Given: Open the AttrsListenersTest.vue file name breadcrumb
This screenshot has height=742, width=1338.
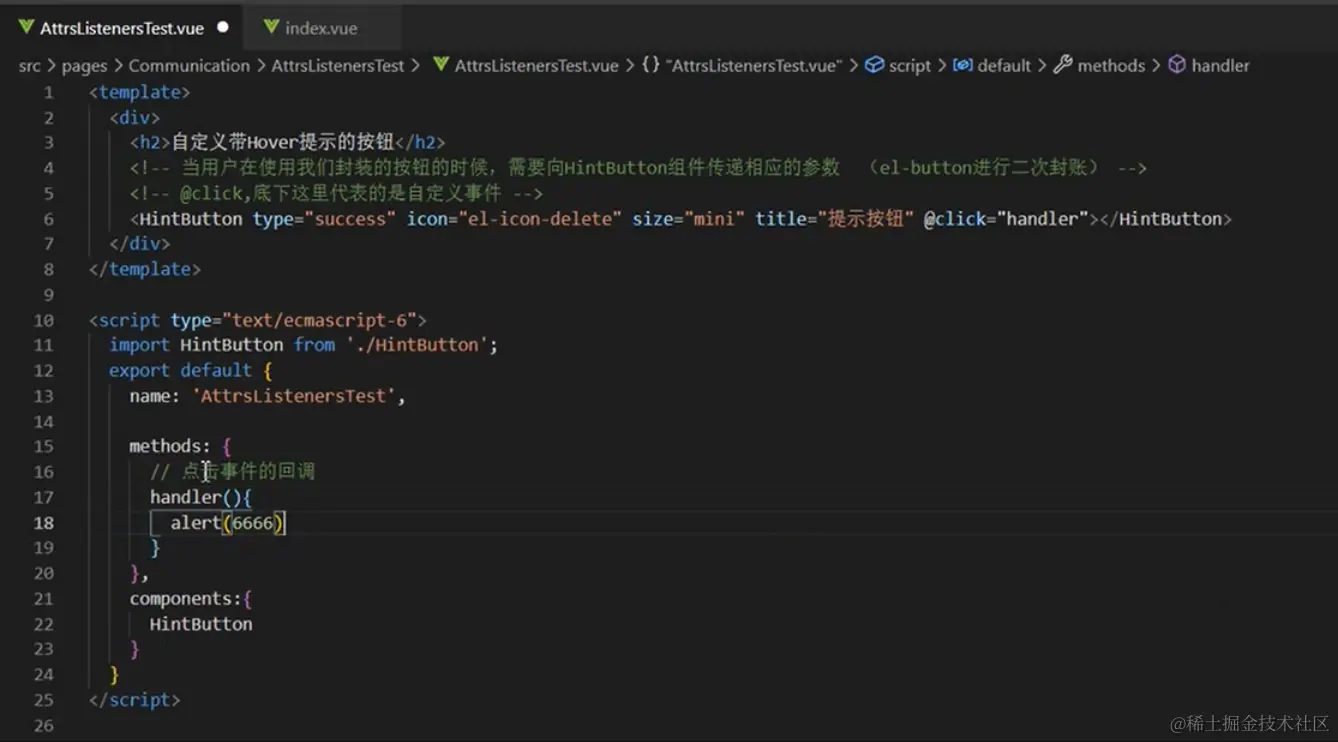Looking at the screenshot, I should coord(537,66).
